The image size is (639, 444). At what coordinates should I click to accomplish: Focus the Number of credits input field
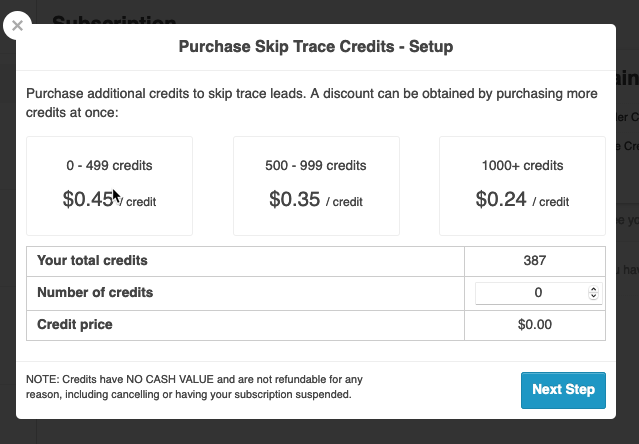pyautogui.click(x=532, y=293)
